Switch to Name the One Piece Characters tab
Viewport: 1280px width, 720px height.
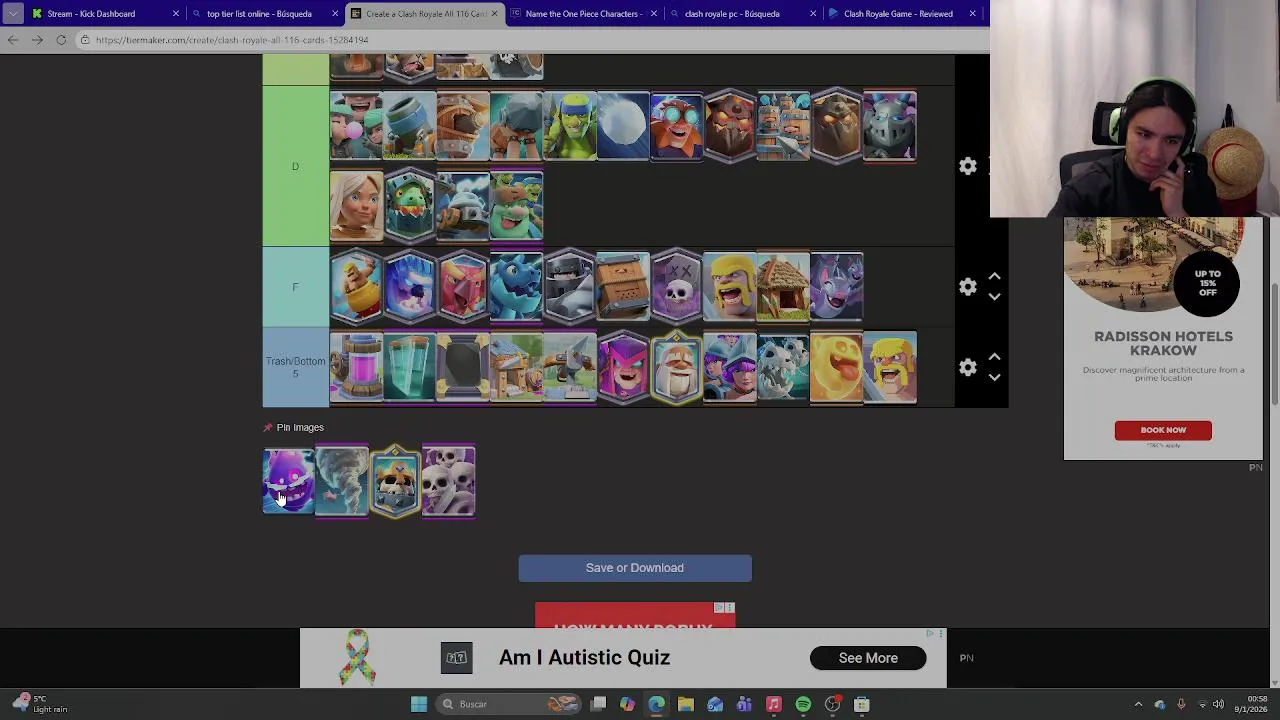point(583,14)
